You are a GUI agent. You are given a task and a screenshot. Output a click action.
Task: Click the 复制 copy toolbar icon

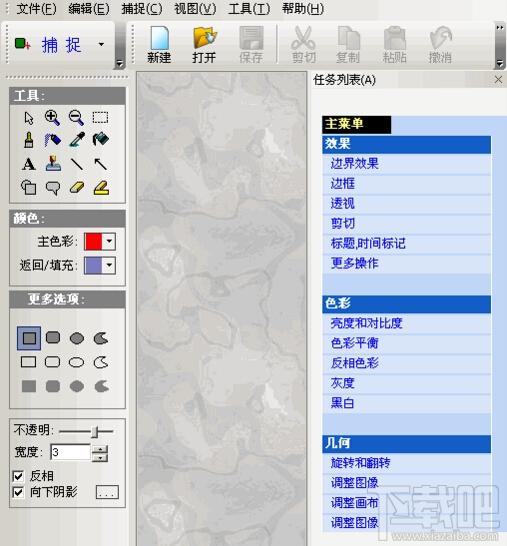tap(348, 45)
